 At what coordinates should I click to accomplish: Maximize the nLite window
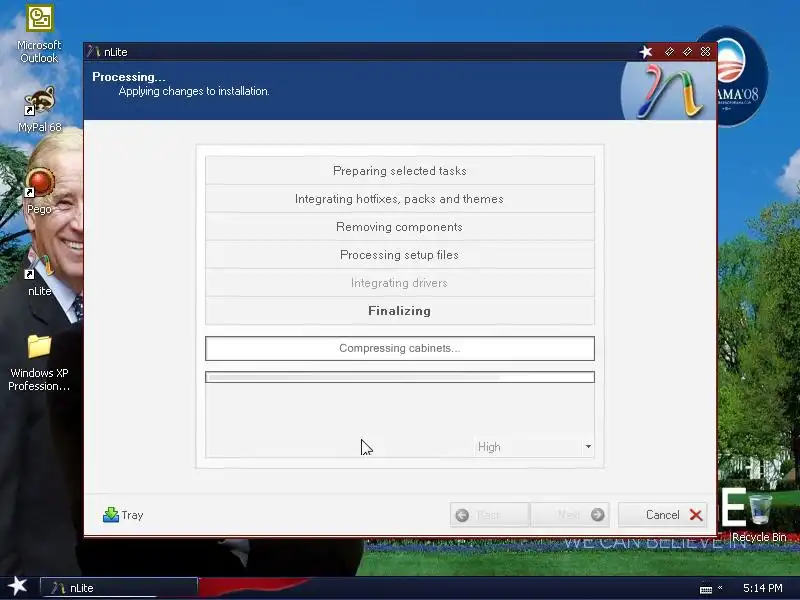click(x=687, y=52)
